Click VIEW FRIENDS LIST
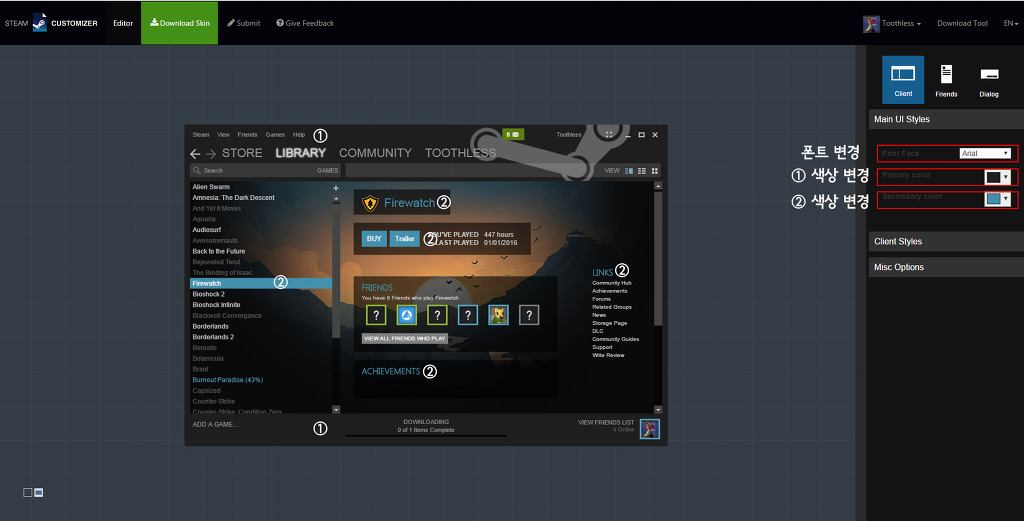This screenshot has height=521, width=1024. 606,422
